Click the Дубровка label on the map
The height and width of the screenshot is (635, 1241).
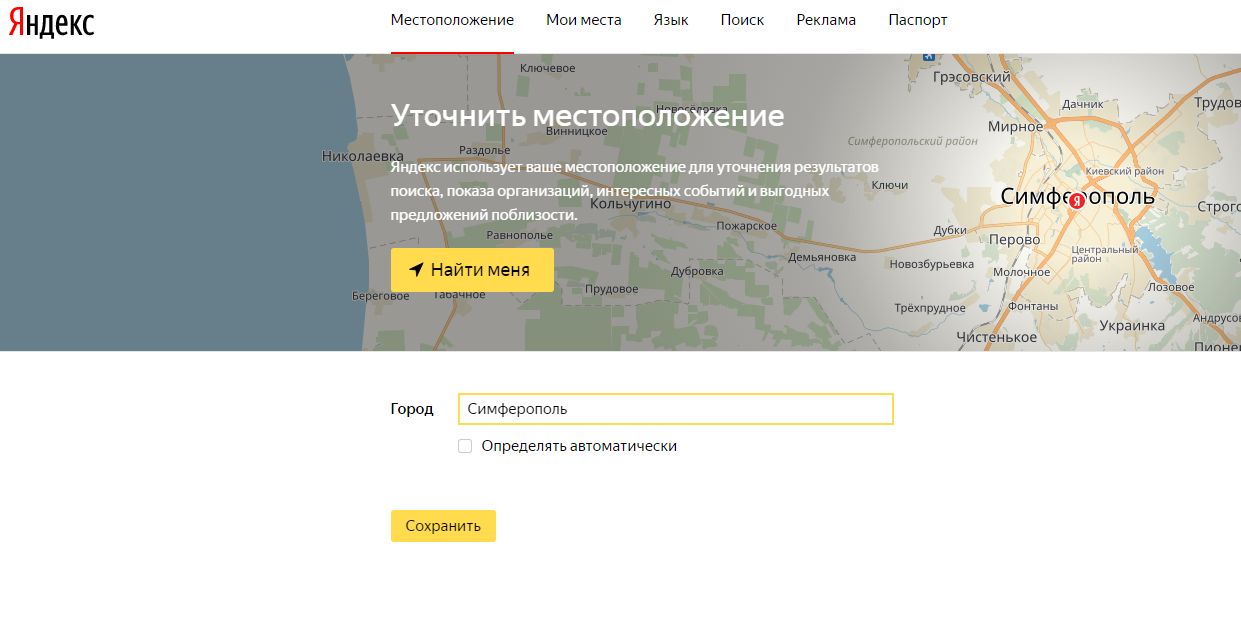[x=697, y=271]
